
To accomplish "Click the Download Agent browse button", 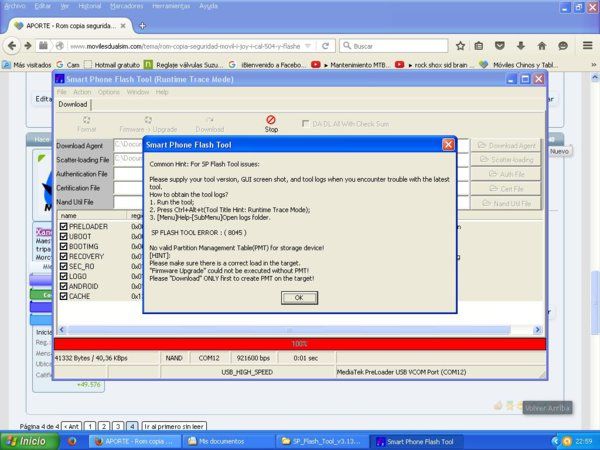I will 506,145.
